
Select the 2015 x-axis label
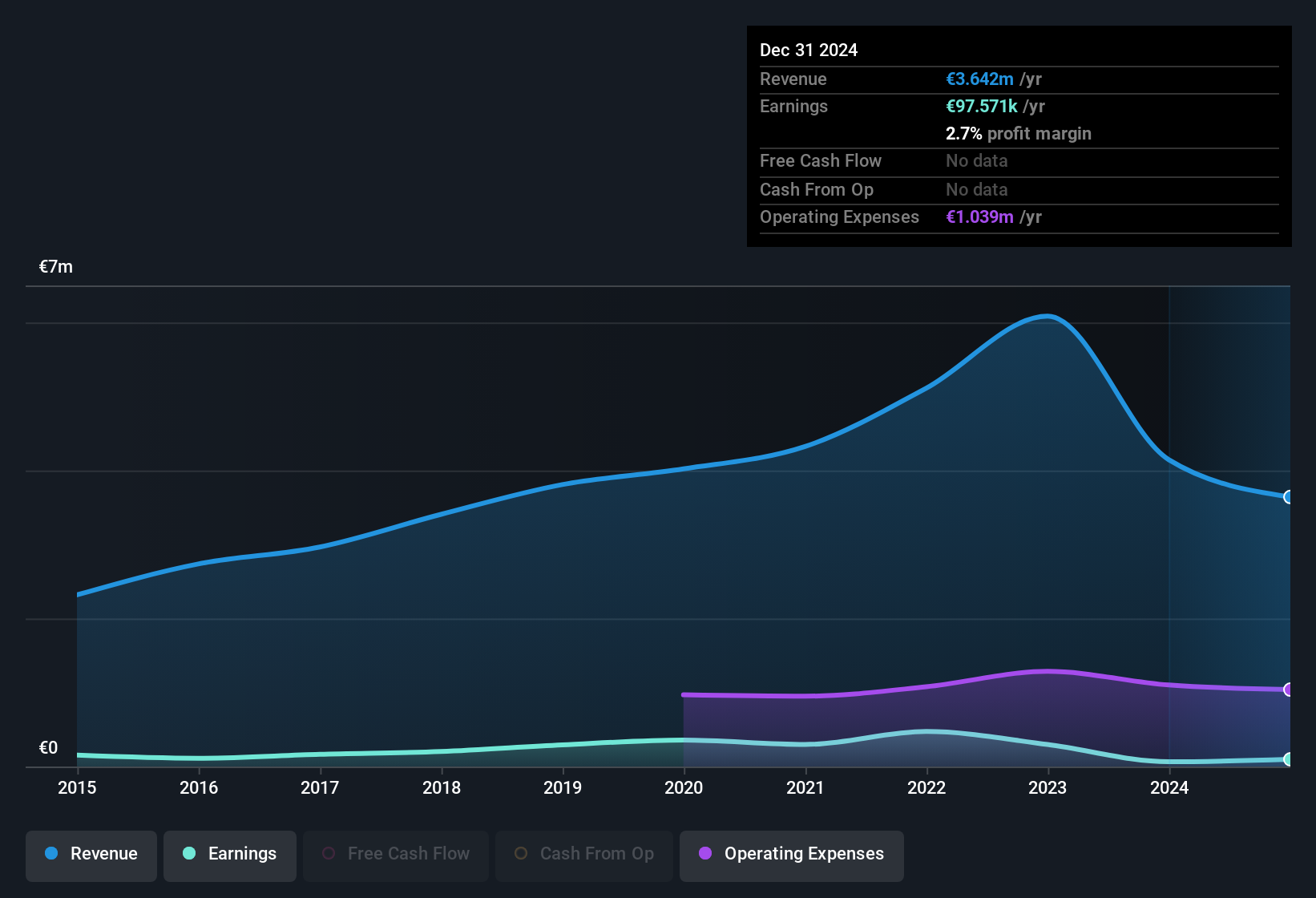(77, 788)
